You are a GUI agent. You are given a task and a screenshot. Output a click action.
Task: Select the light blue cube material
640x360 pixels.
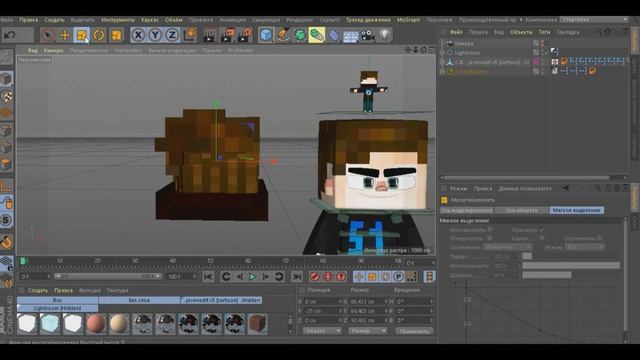point(50,324)
